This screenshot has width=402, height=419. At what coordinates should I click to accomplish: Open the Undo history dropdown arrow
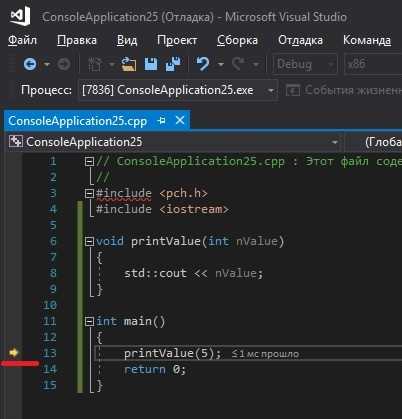click(220, 64)
